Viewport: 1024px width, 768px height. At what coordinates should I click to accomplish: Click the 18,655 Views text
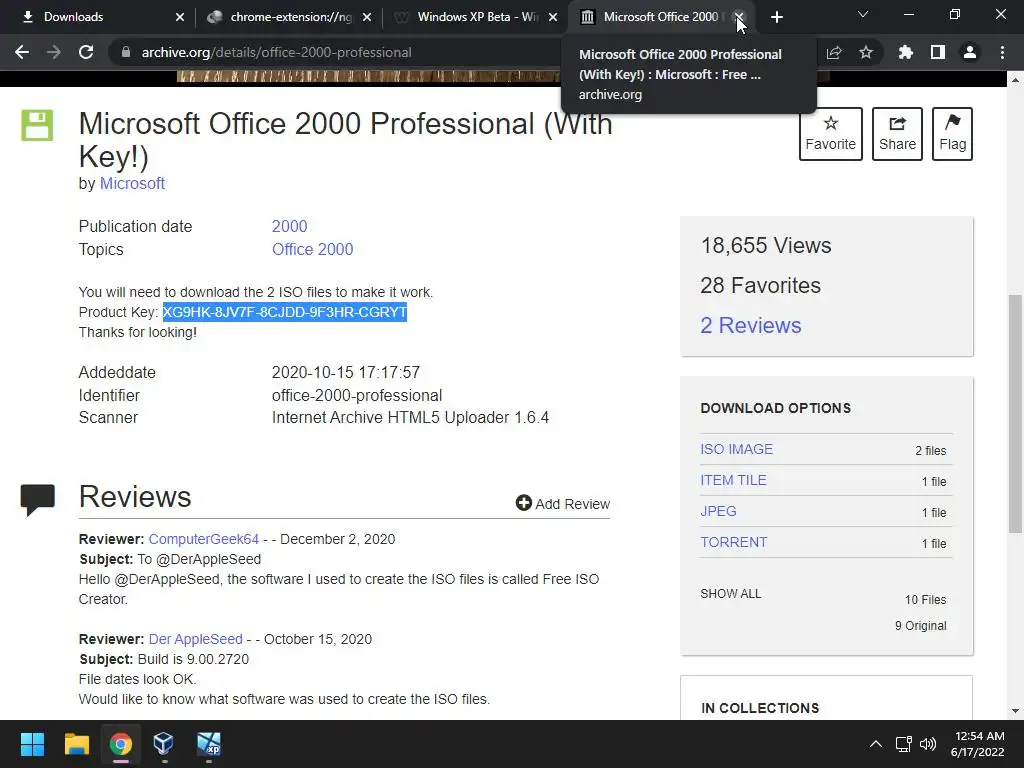765,246
